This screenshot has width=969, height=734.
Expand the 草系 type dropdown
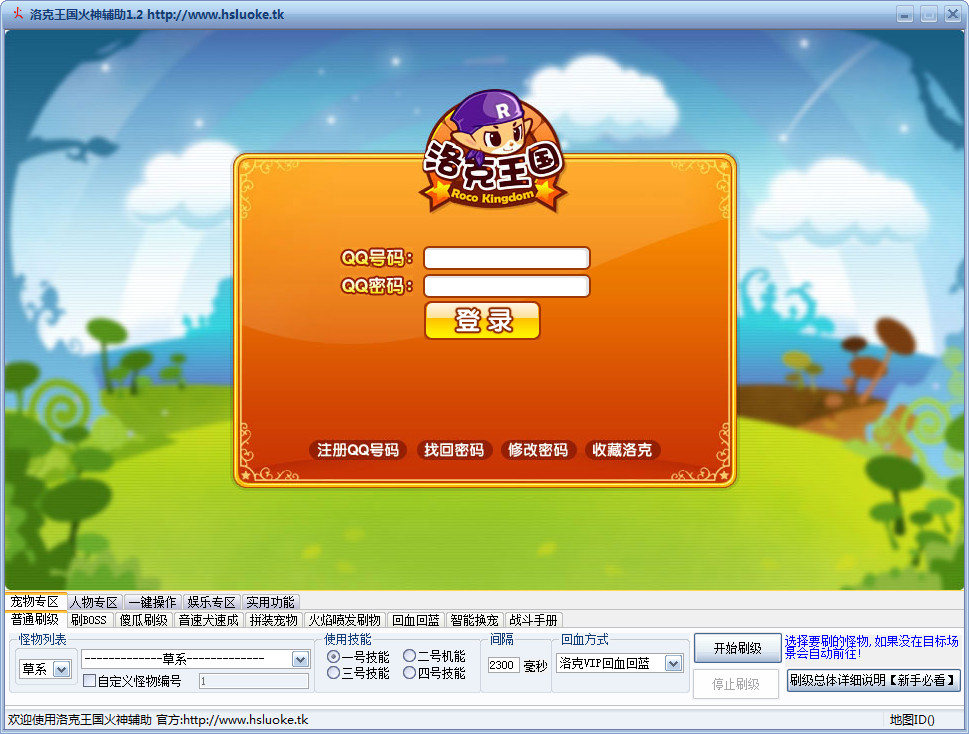coord(61,669)
